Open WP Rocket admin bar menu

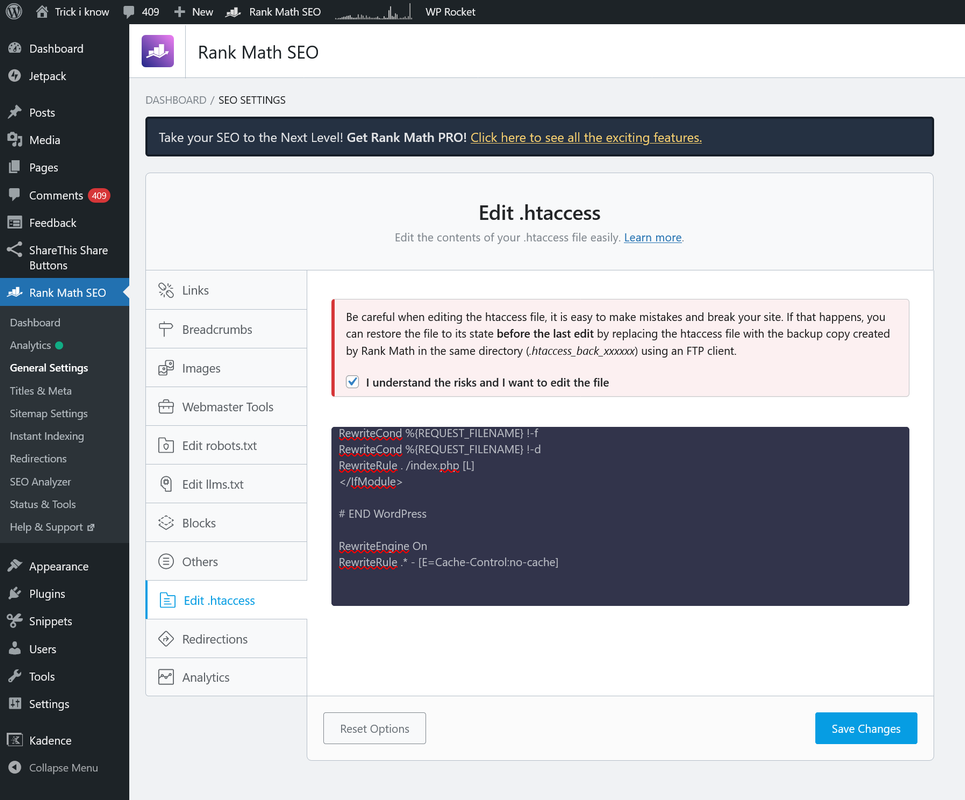coord(450,12)
